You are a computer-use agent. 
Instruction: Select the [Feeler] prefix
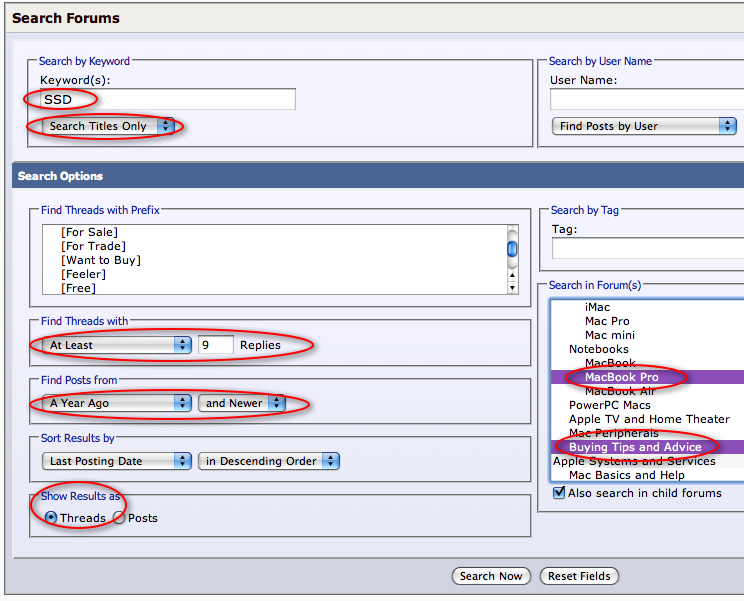pyautogui.click(x=83, y=274)
